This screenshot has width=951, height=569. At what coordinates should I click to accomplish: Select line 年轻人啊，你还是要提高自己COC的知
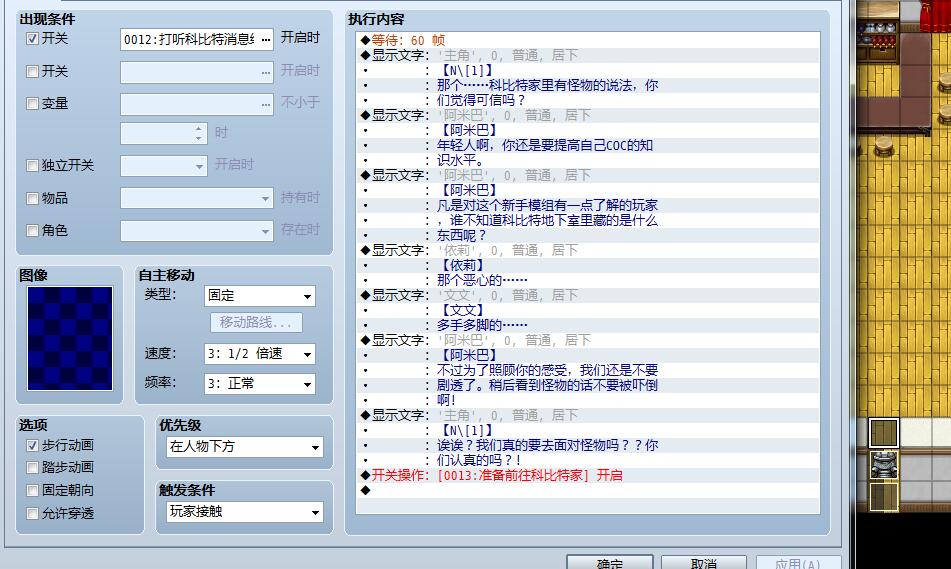point(588,146)
